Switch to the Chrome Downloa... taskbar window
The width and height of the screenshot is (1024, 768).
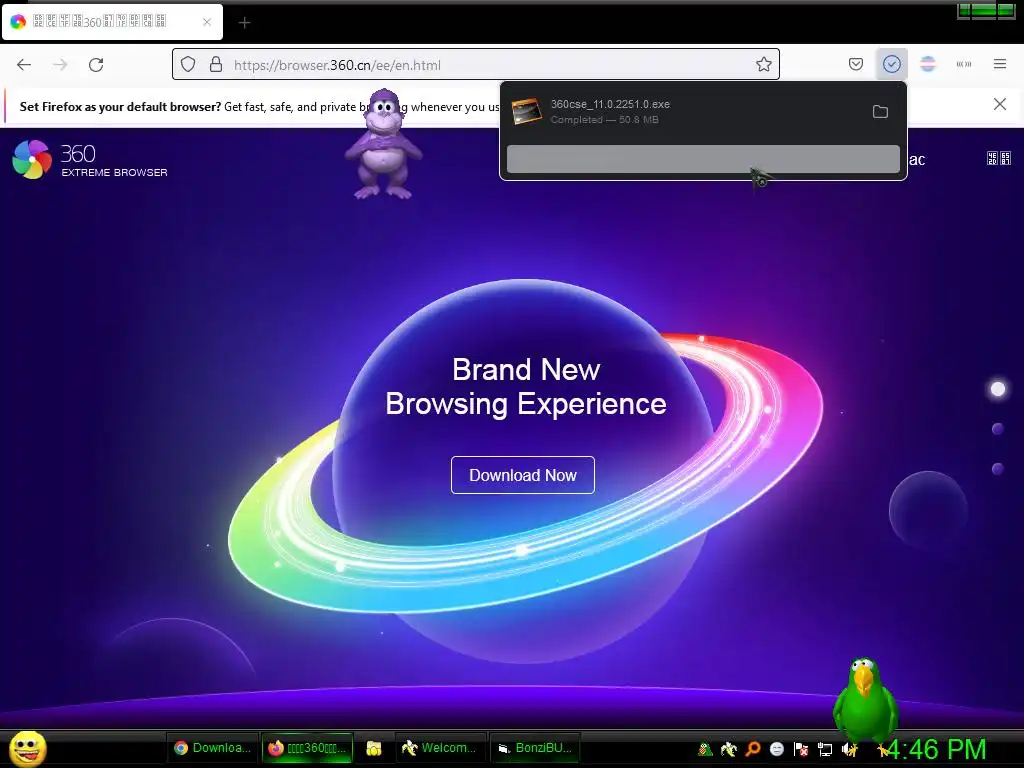pos(213,748)
